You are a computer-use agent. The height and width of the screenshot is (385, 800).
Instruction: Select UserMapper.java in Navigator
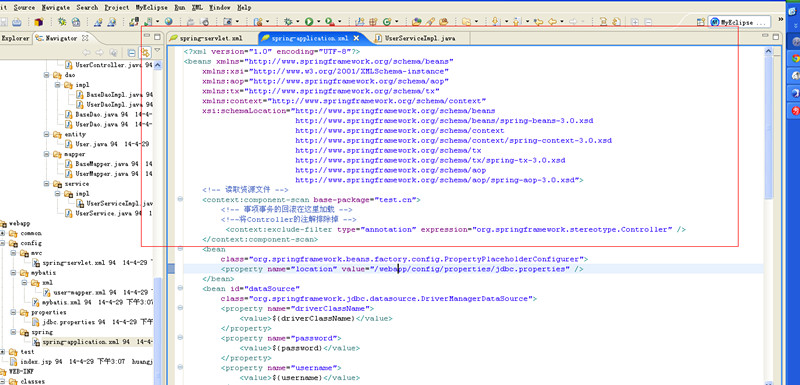(109, 174)
